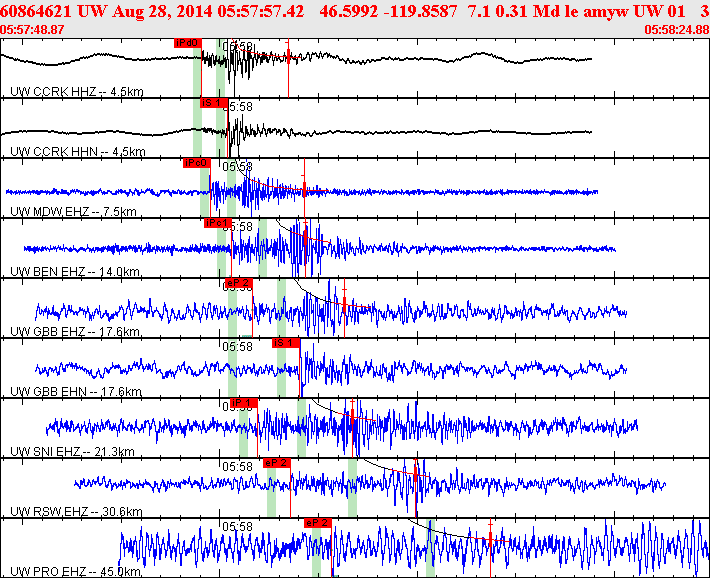Click the red coda marker on CCRK HHZ trace
The width and height of the screenshot is (710, 578).
(x=288, y=57)
